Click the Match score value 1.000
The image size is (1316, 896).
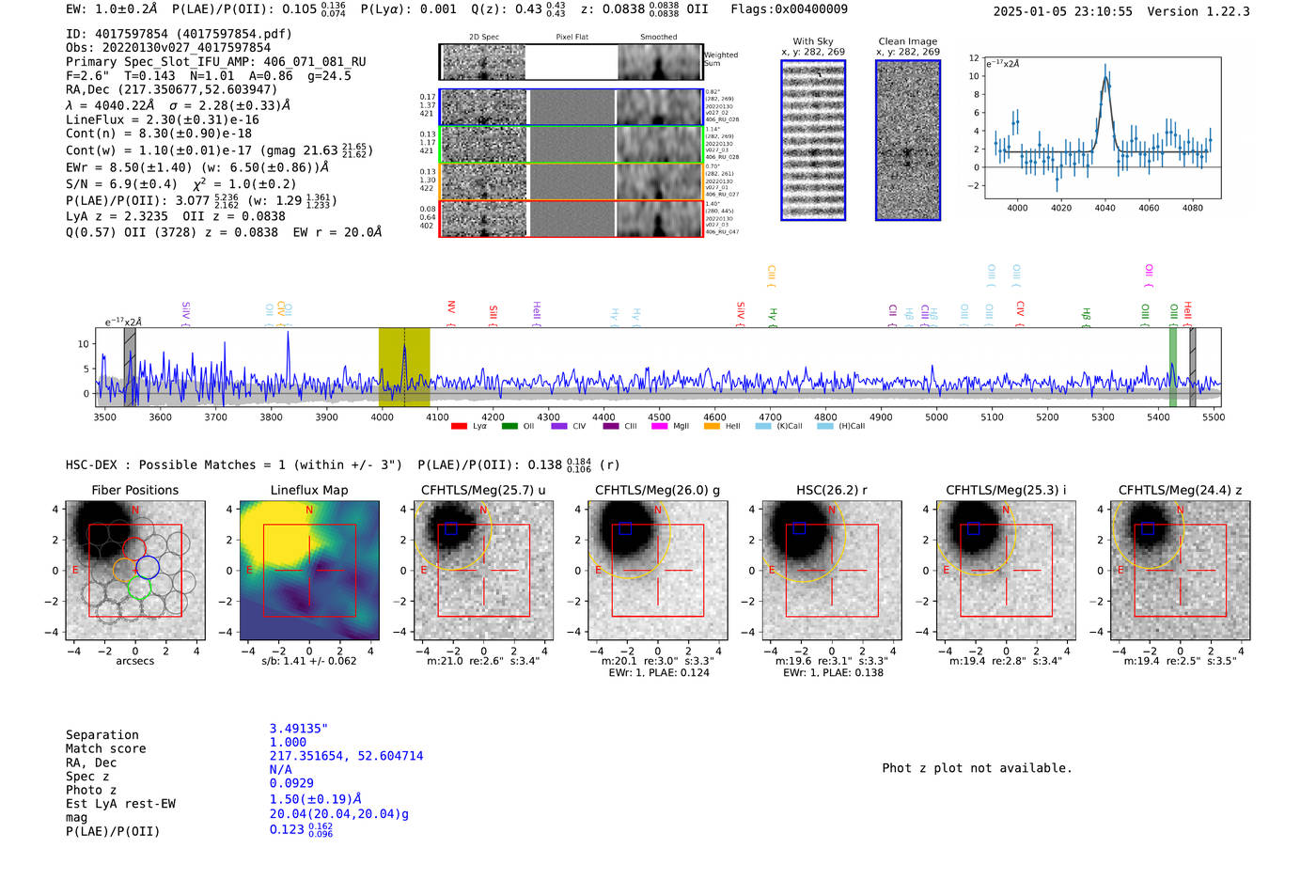(x=288, y=743)
